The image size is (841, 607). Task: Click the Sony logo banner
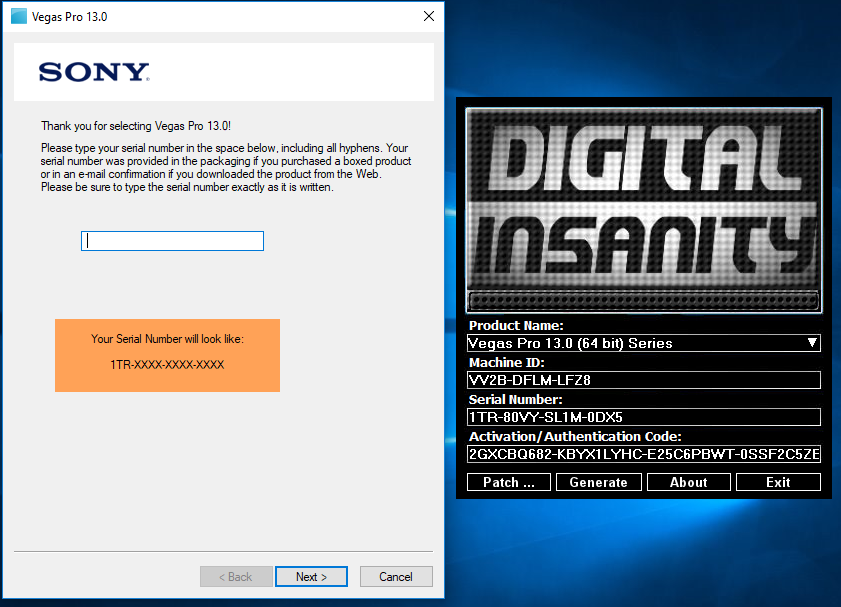tap(224, 72)
